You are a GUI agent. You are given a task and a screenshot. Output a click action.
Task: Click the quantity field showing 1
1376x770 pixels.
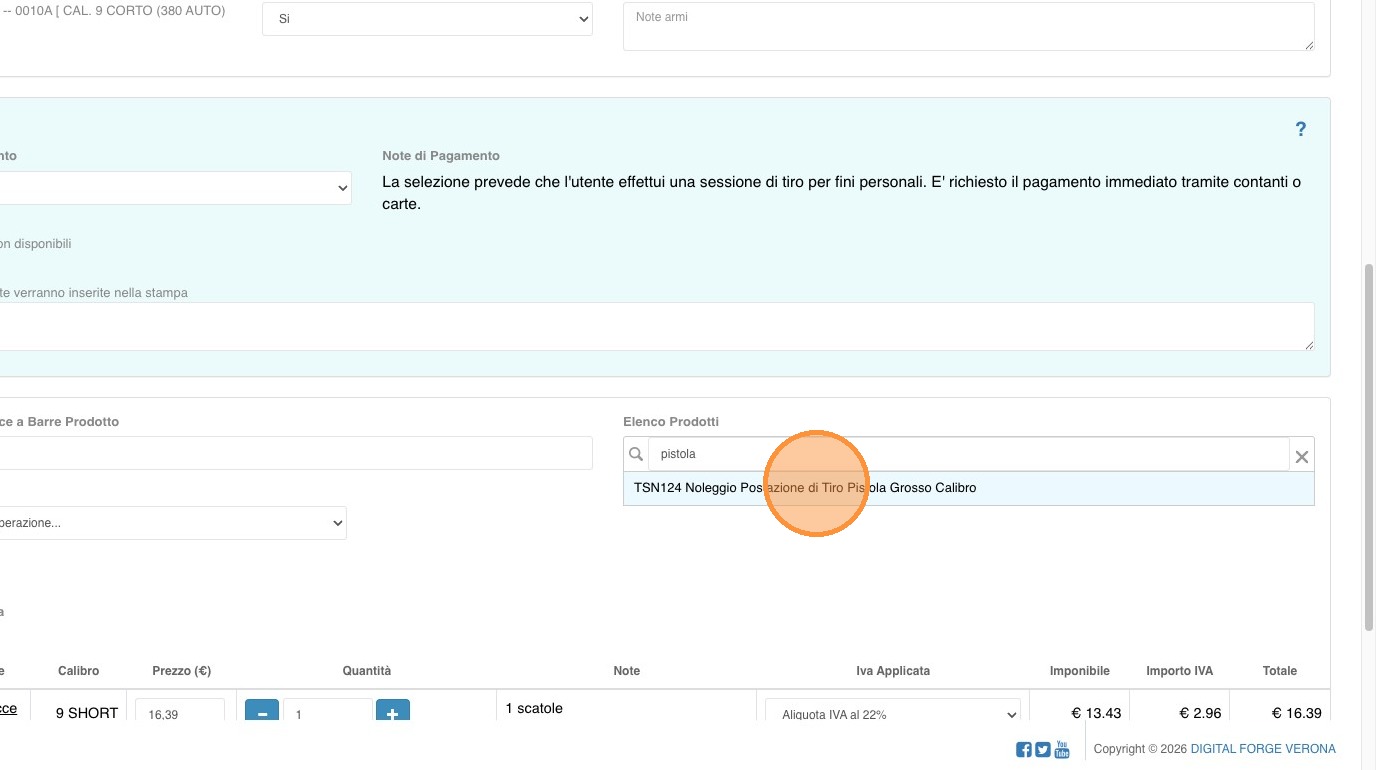click(327, 714)
